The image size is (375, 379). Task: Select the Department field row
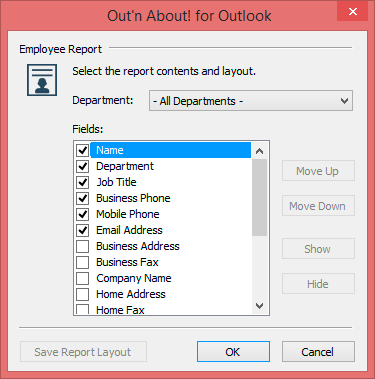coord(171,166)
